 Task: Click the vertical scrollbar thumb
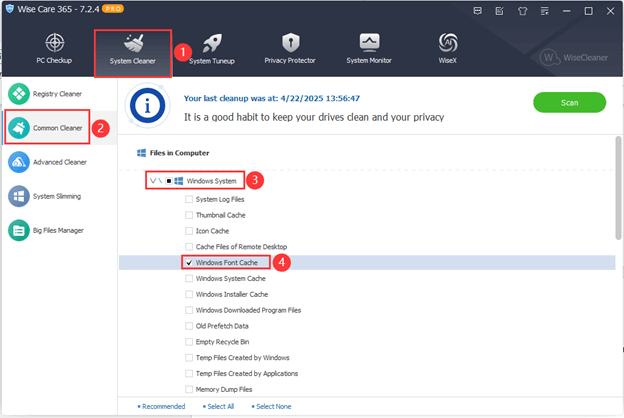click(618, 188)
